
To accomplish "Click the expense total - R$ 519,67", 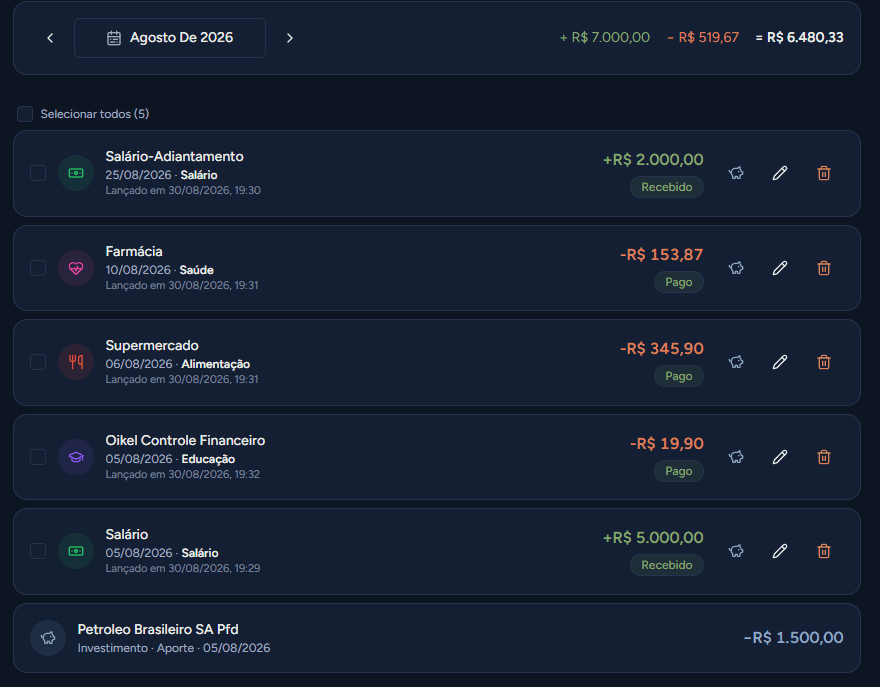I will tap(703, 38).
